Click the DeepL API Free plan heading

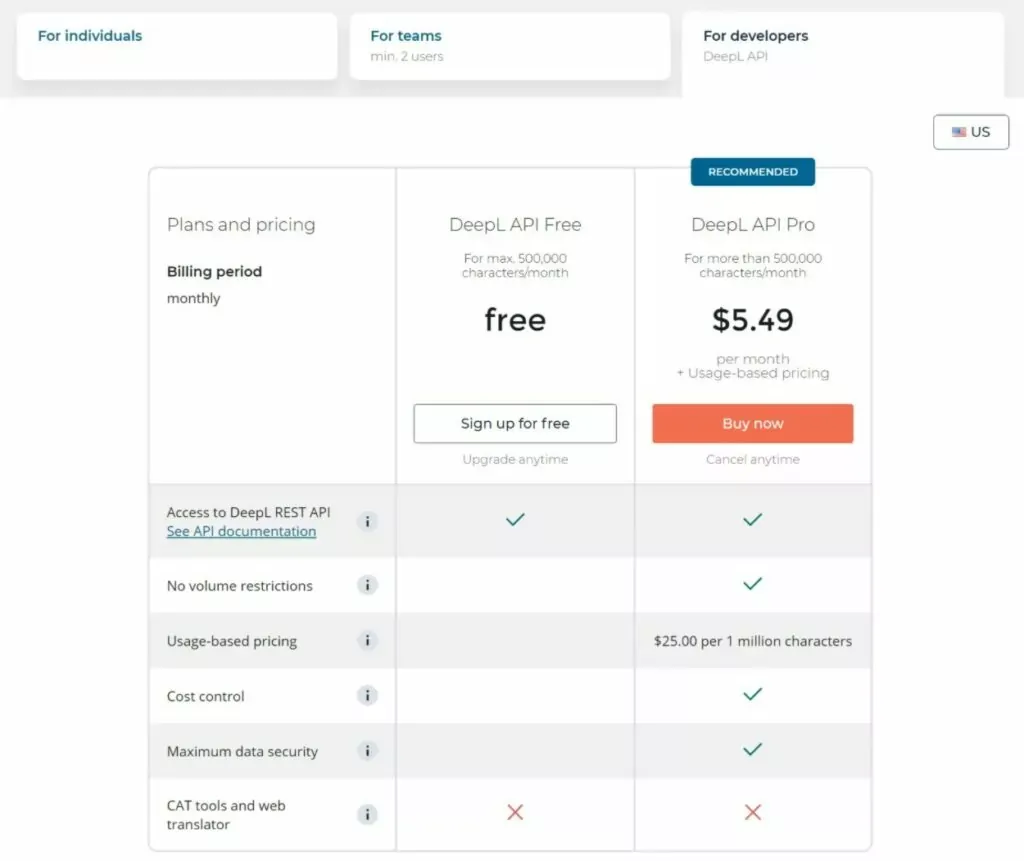pos(515,225)
